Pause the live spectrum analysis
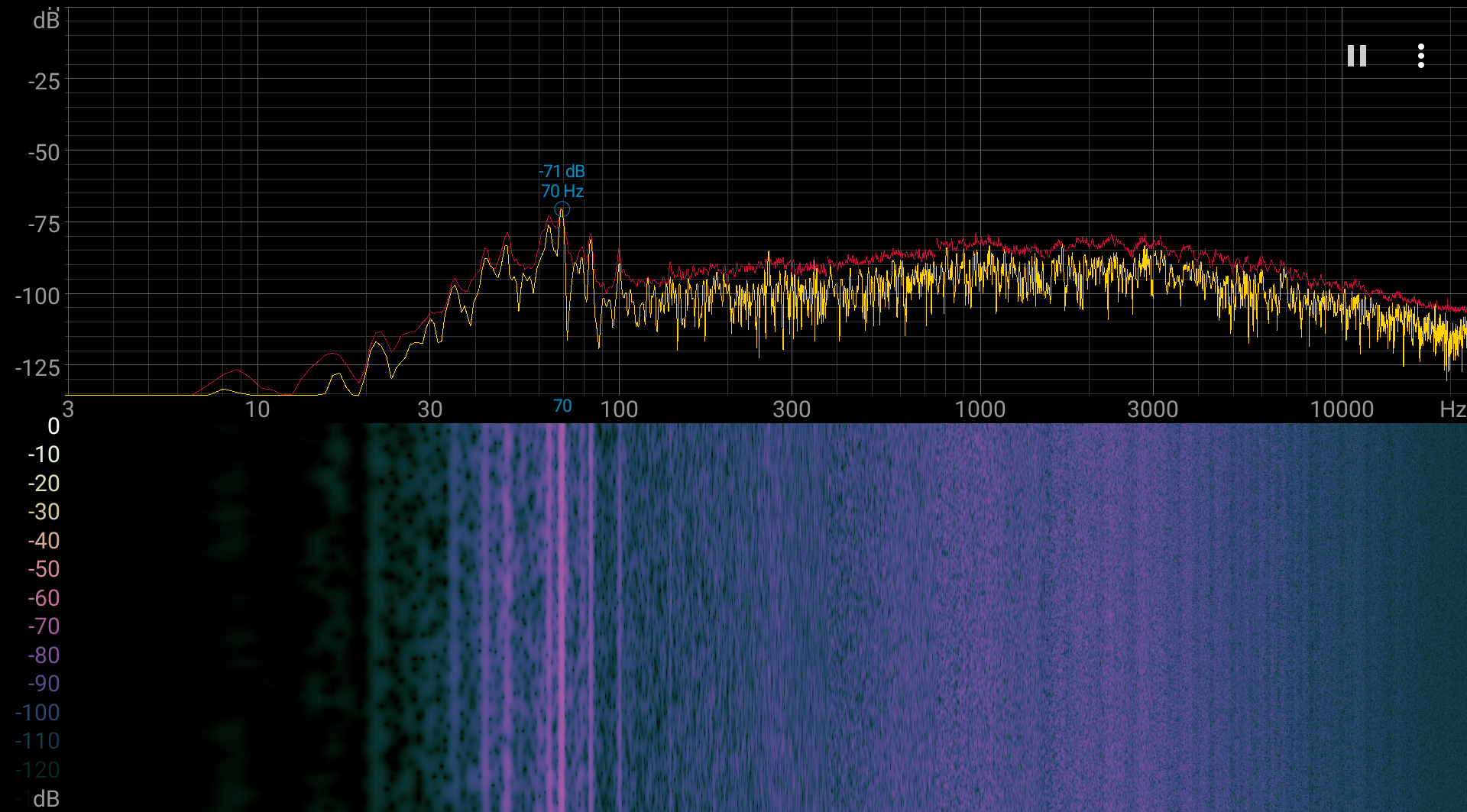1467x812 pixels. (1357, 56)
